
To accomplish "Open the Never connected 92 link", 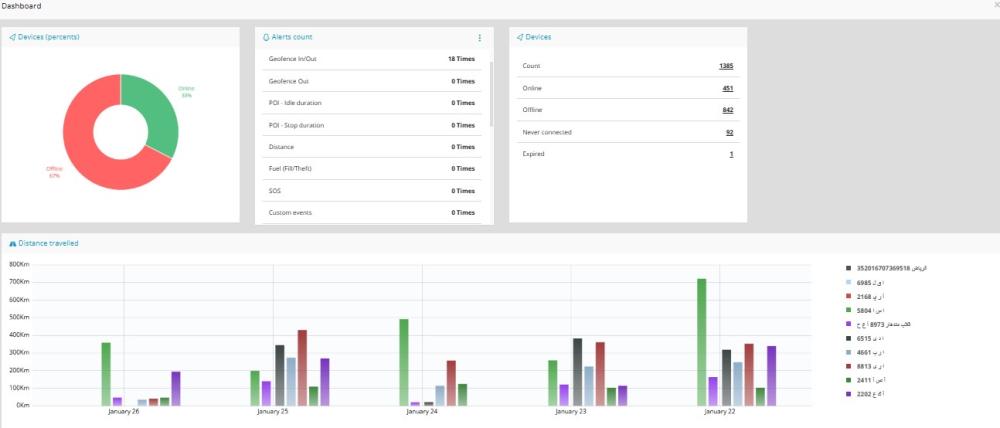I will (x=729, y=132).
